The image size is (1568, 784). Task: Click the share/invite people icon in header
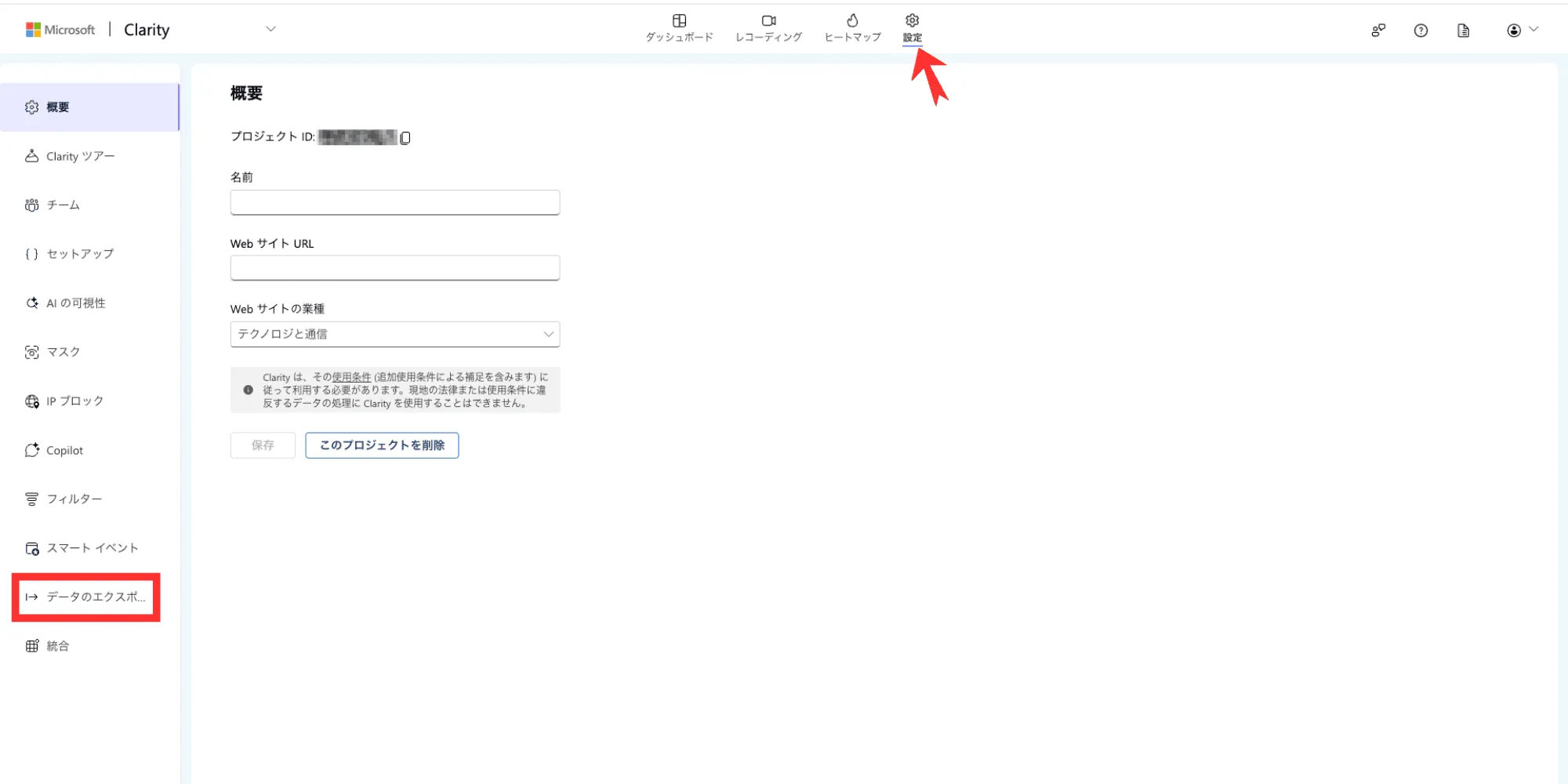1378,31
